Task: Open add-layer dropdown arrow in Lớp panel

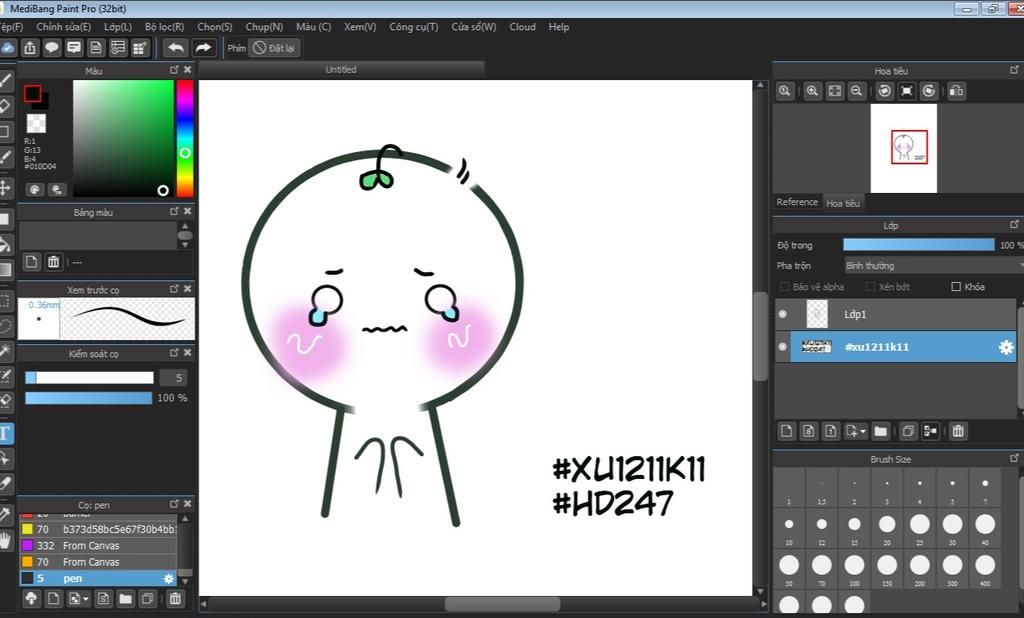Action: coord(863,432)
